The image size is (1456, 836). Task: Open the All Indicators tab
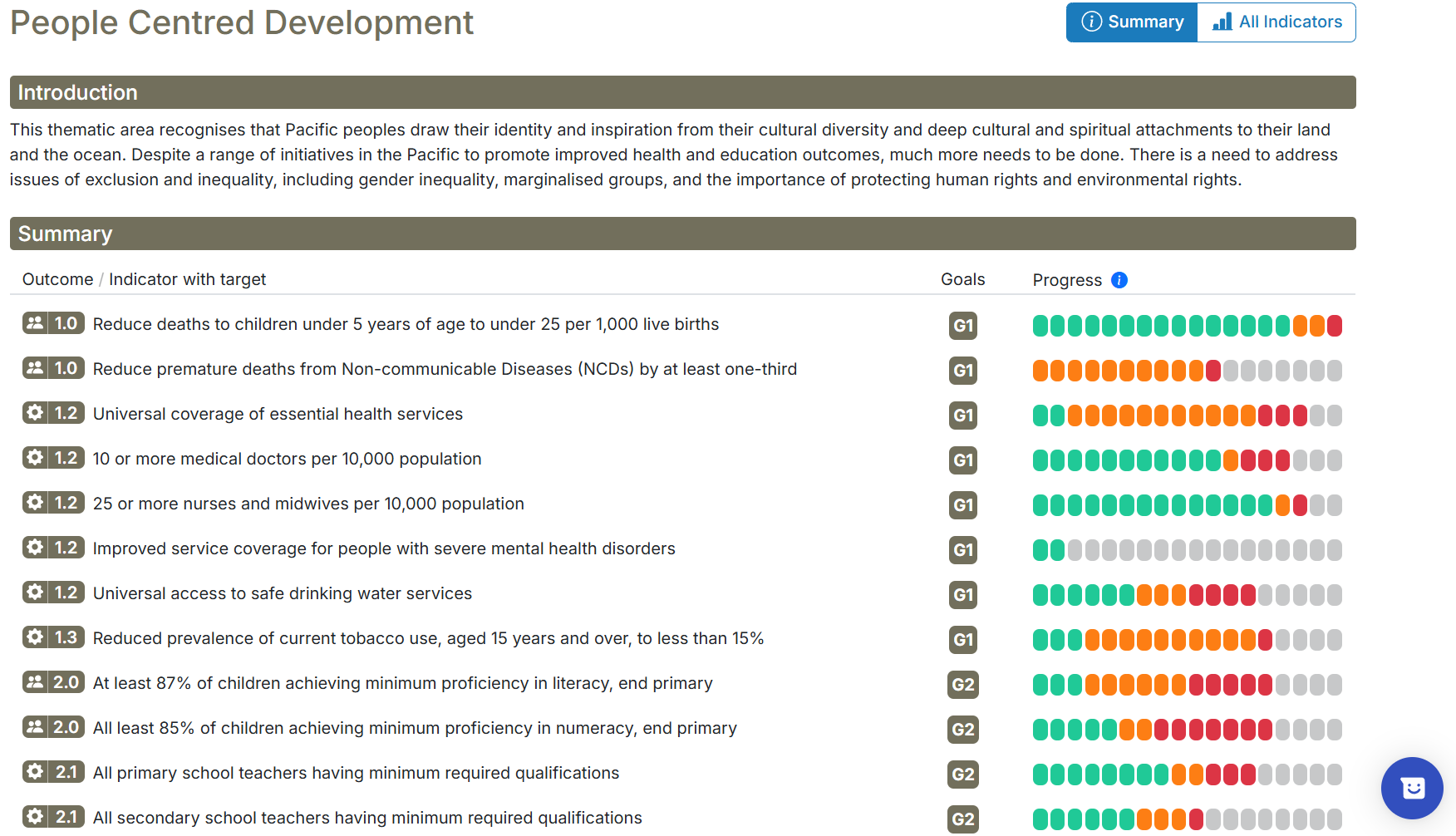coord(1276,22)
